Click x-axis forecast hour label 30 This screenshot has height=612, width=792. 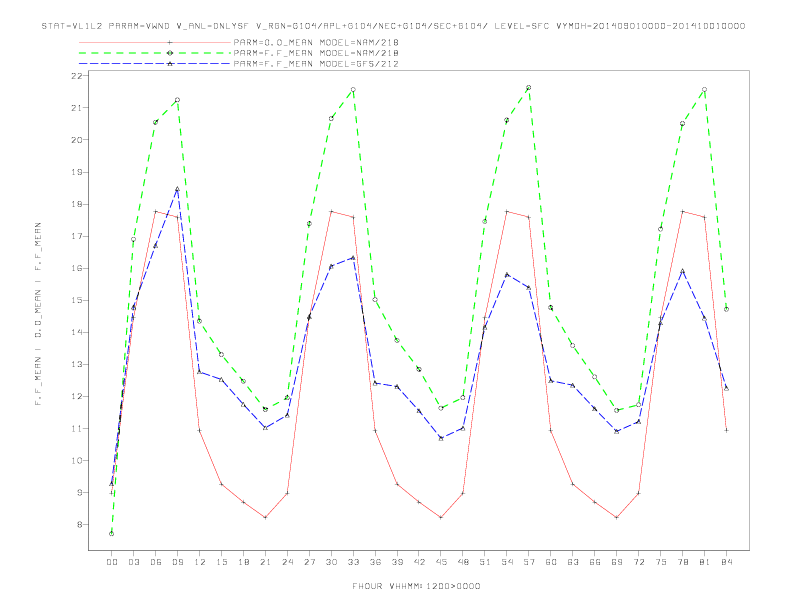pyautogui.click(x=331, y=562)
